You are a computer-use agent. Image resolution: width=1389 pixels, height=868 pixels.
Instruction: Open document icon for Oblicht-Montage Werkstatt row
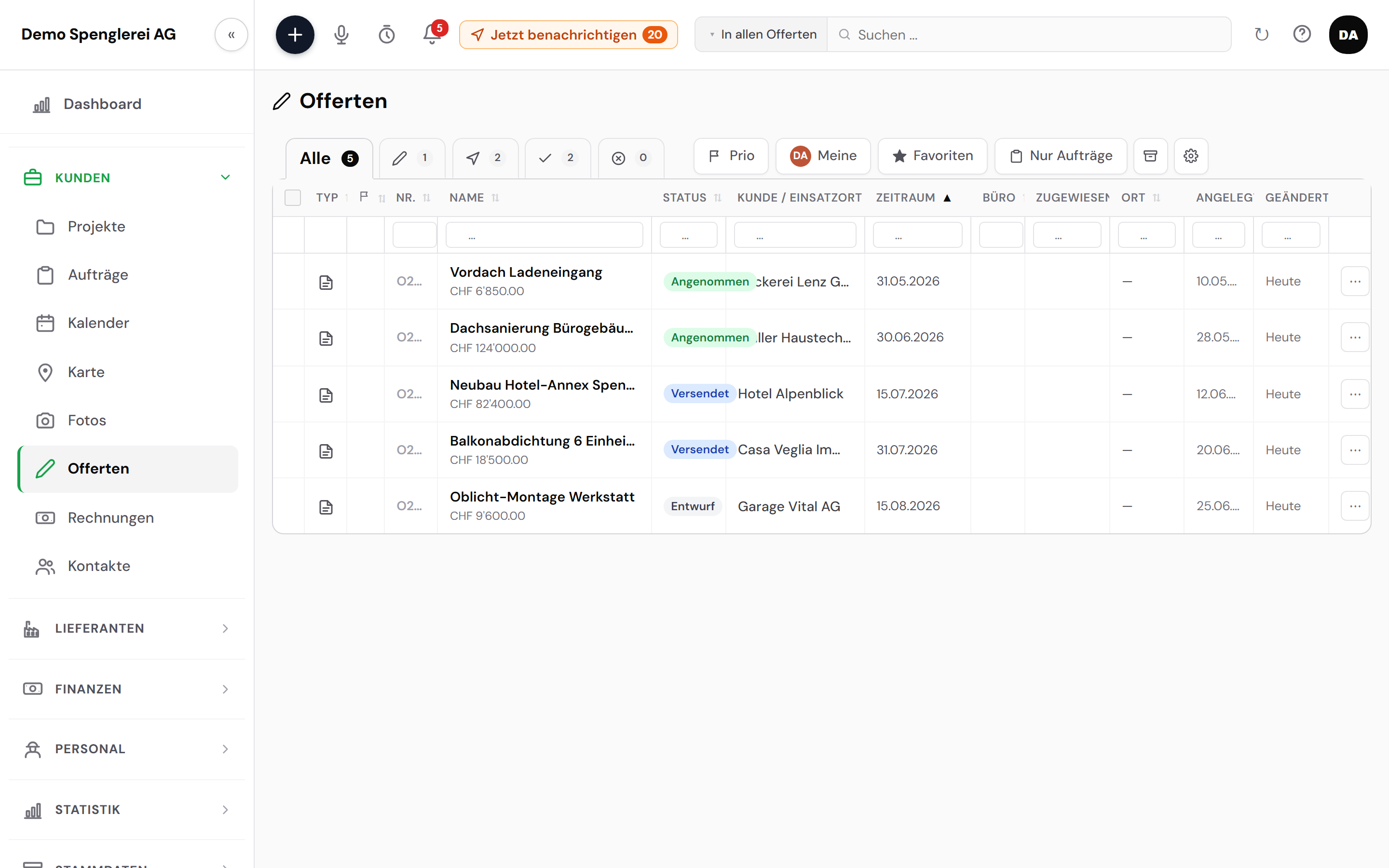326,507
